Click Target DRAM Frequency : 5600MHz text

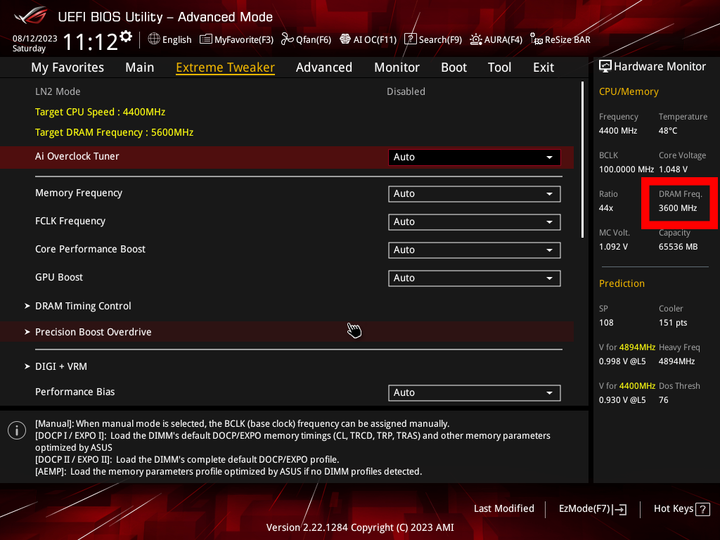114,132
